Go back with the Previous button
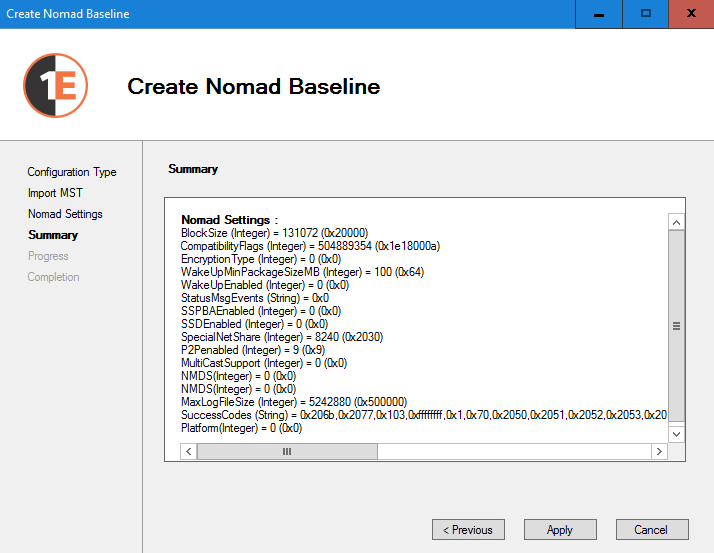 [x=468, y=530]
